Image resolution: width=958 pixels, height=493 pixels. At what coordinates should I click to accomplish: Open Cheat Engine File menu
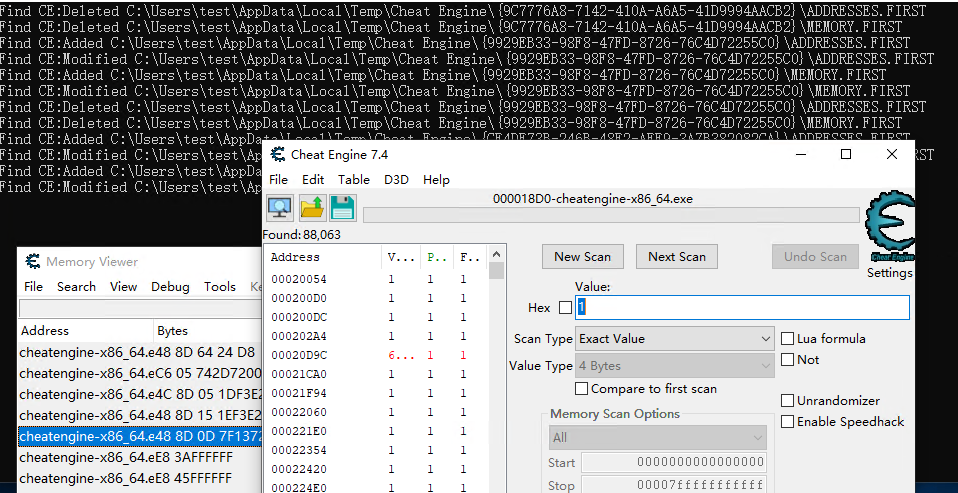278,180
